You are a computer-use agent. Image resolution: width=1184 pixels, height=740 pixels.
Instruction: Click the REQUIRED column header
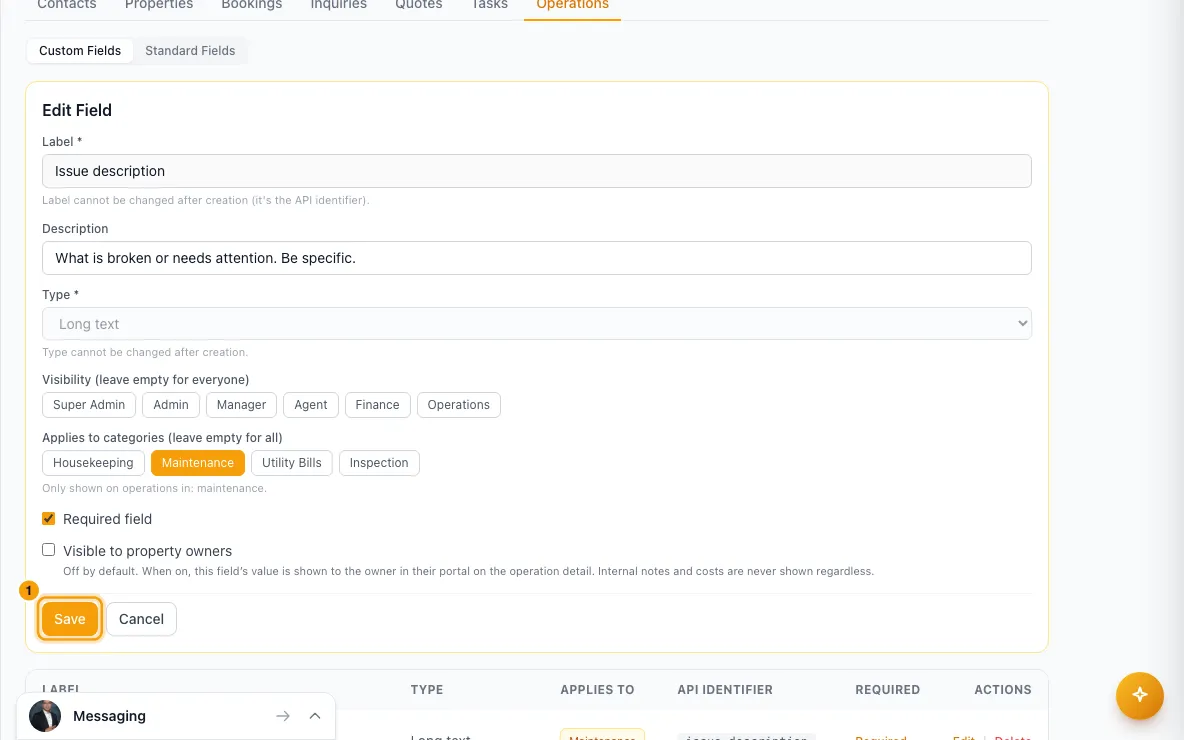pyautogui.click(x=887, y=689)
